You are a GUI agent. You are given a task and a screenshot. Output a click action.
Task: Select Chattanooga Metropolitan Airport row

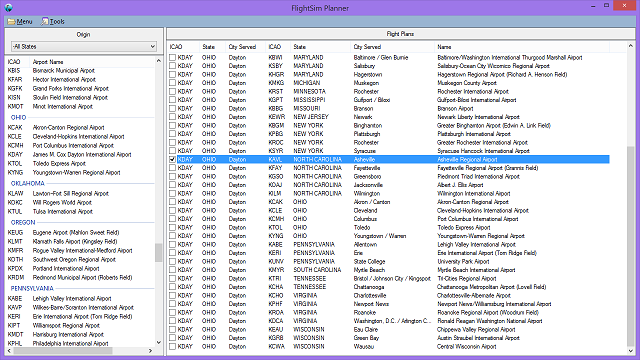point(389,287)
